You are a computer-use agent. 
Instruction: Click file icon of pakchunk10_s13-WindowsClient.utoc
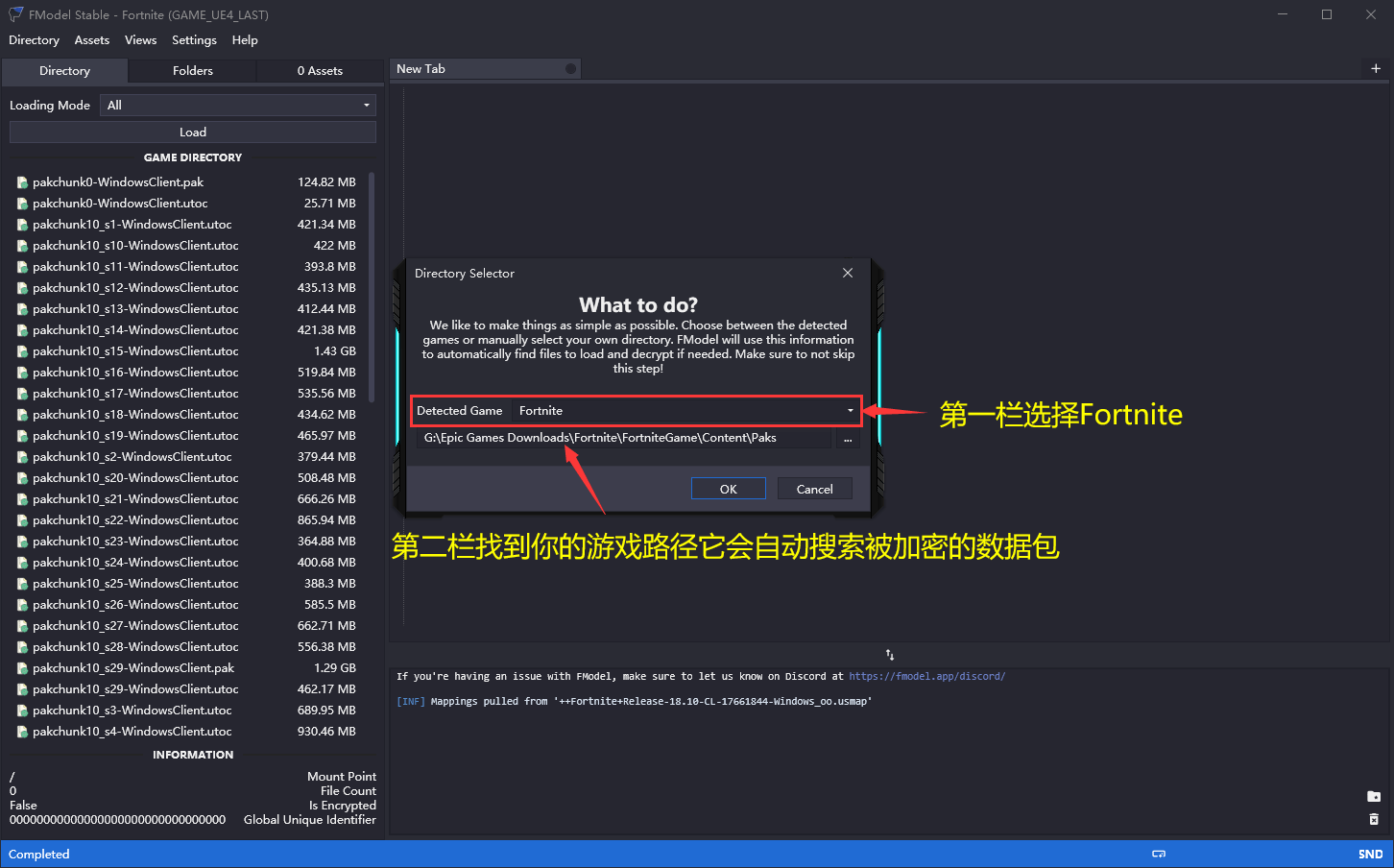22,309
